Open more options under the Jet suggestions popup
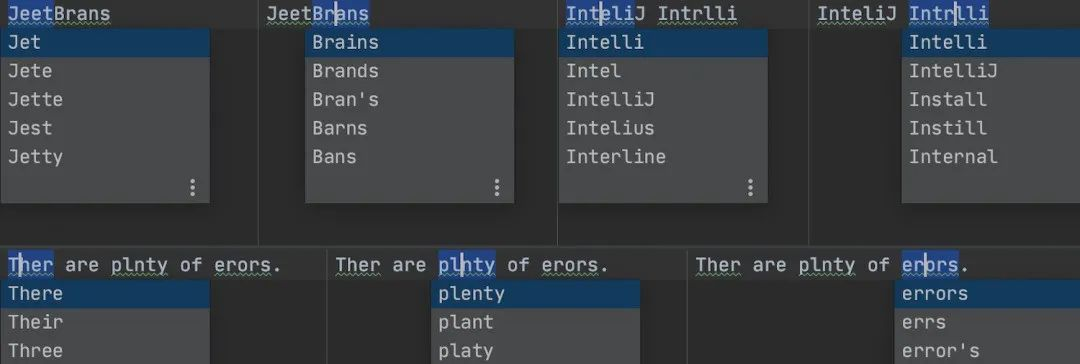Viewport: 1080px width, 364px height. [193, 188]
